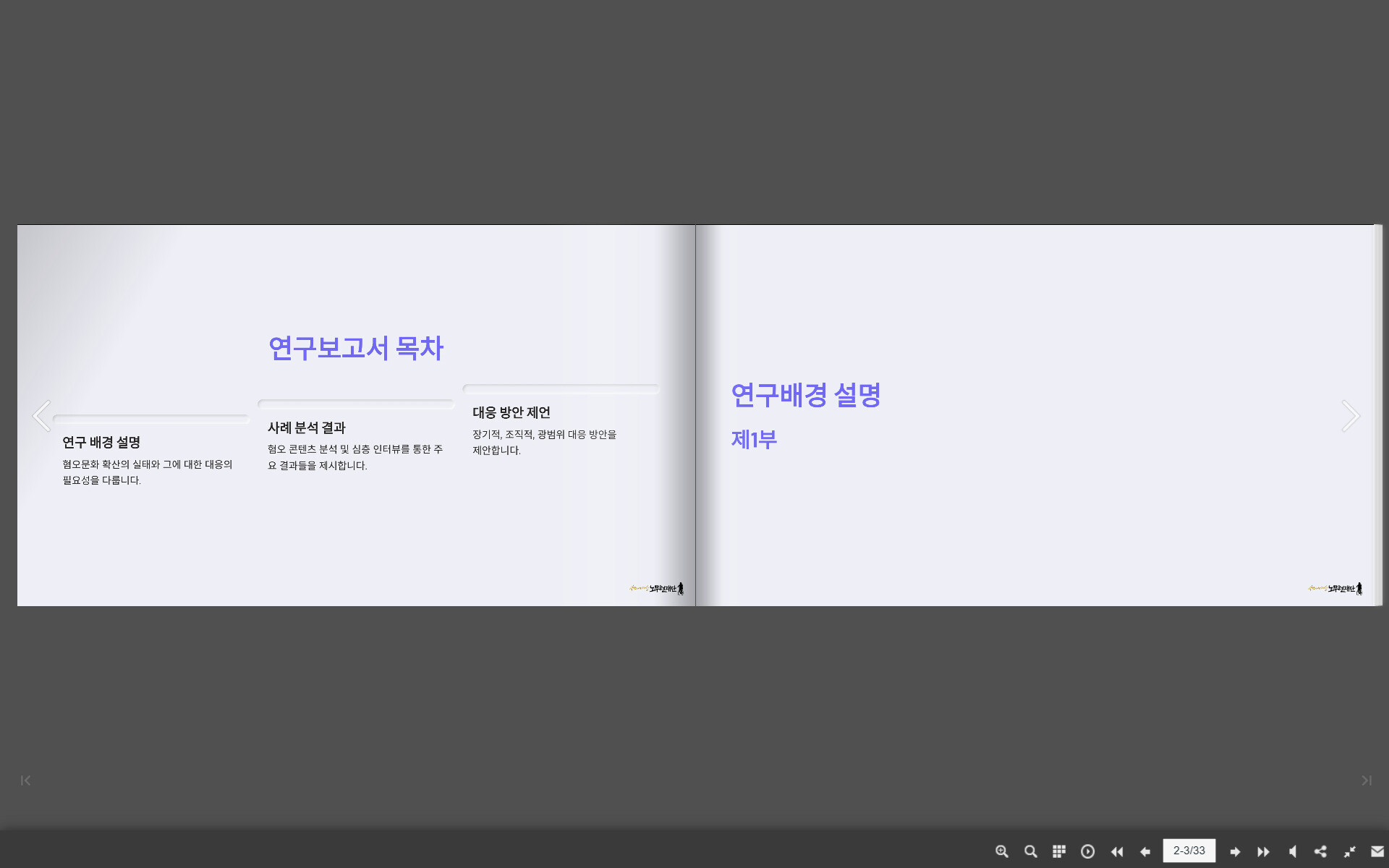This screenshot has width=1389, height=868.
Task: Flip to next spread with right chevron
Action: click(x=1350, y=416)
